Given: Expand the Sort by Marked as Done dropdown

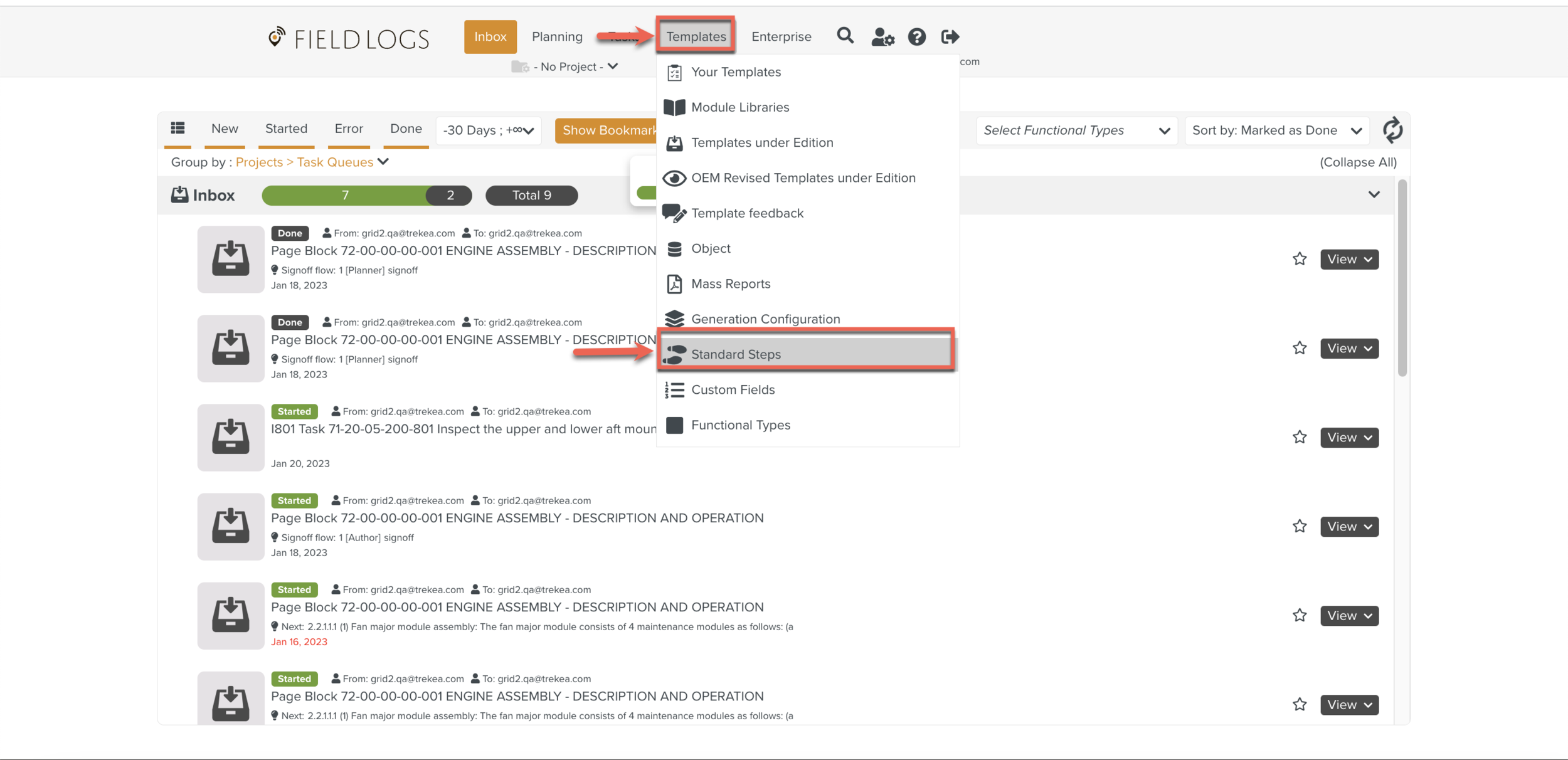Looking at the screenshot, I should point(1276,130).
